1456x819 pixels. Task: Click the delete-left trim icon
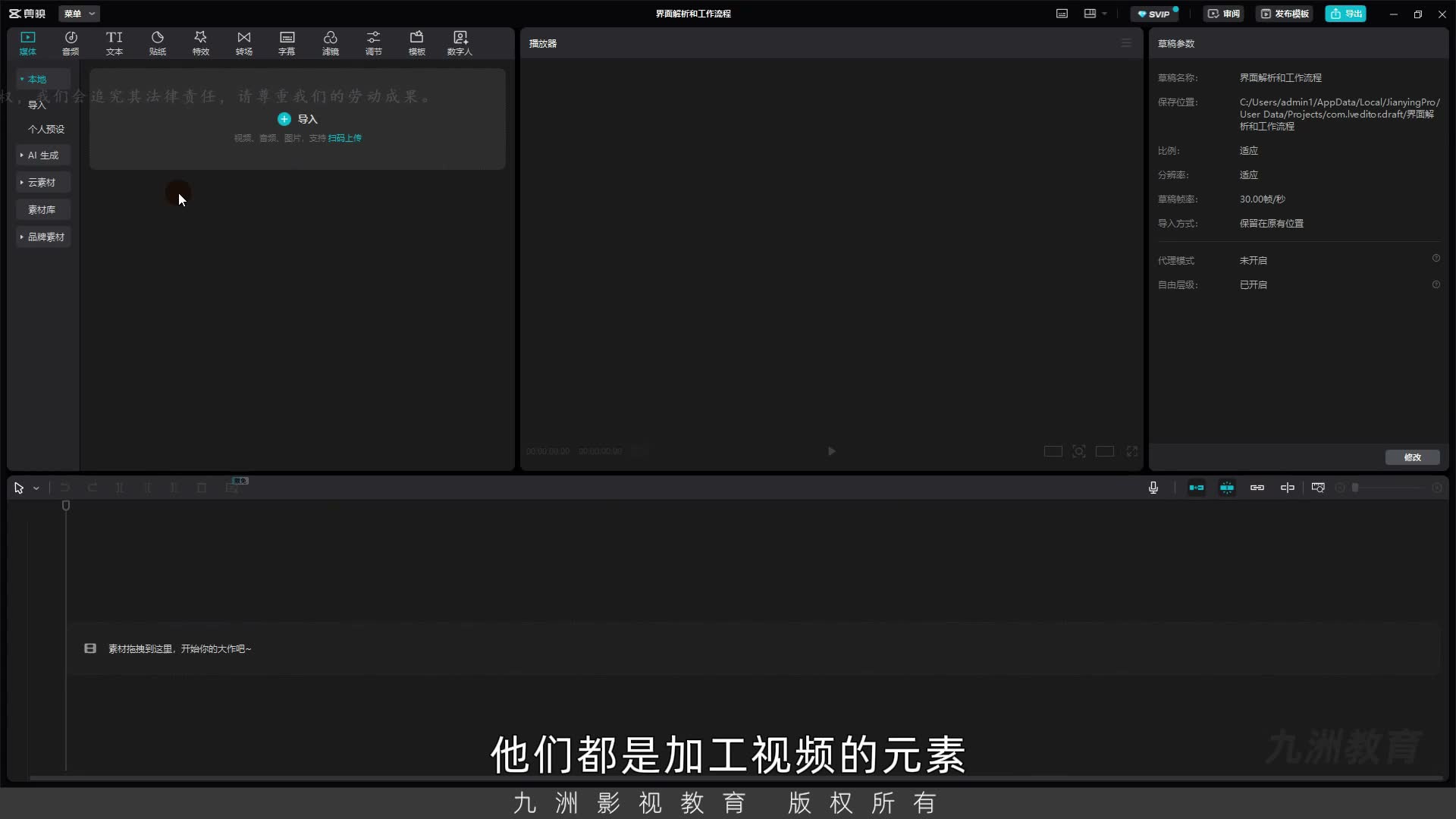pyautogui.click(x=147, y=488)
